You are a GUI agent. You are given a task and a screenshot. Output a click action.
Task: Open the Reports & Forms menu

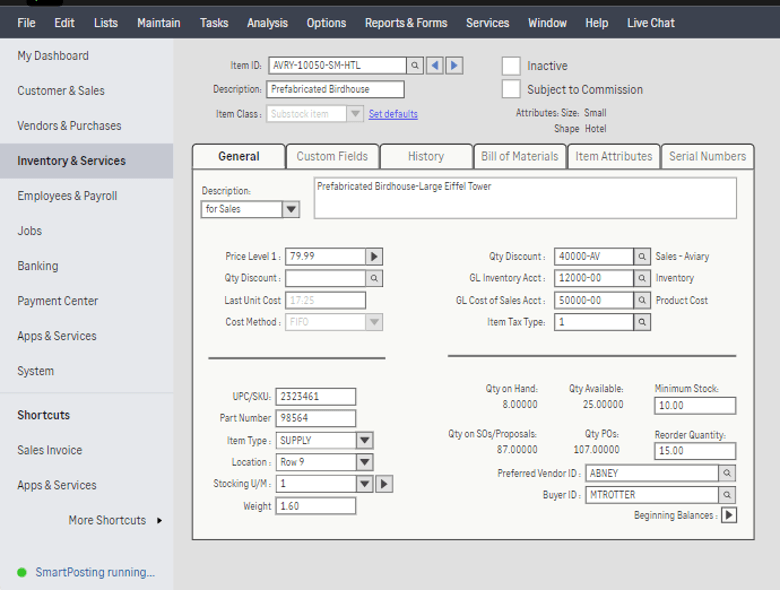click(x=406, y=23)
